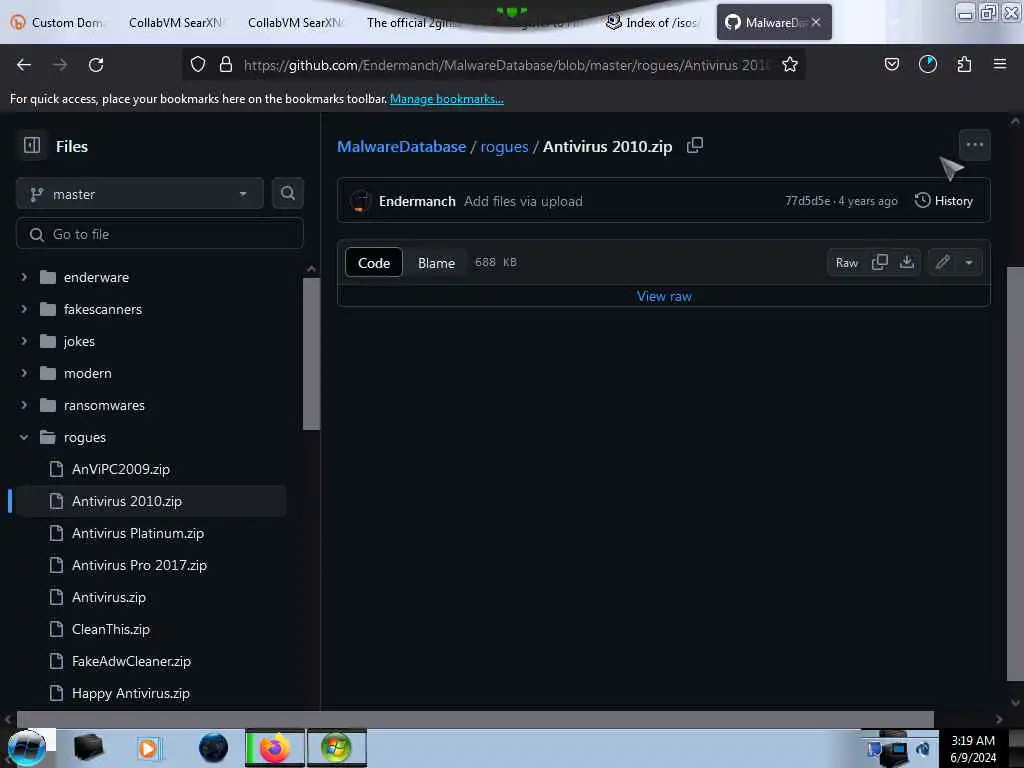Open AnViPC2009.zip in the file tree
This screenshot has width=1024, height=768.
point(121,469)
